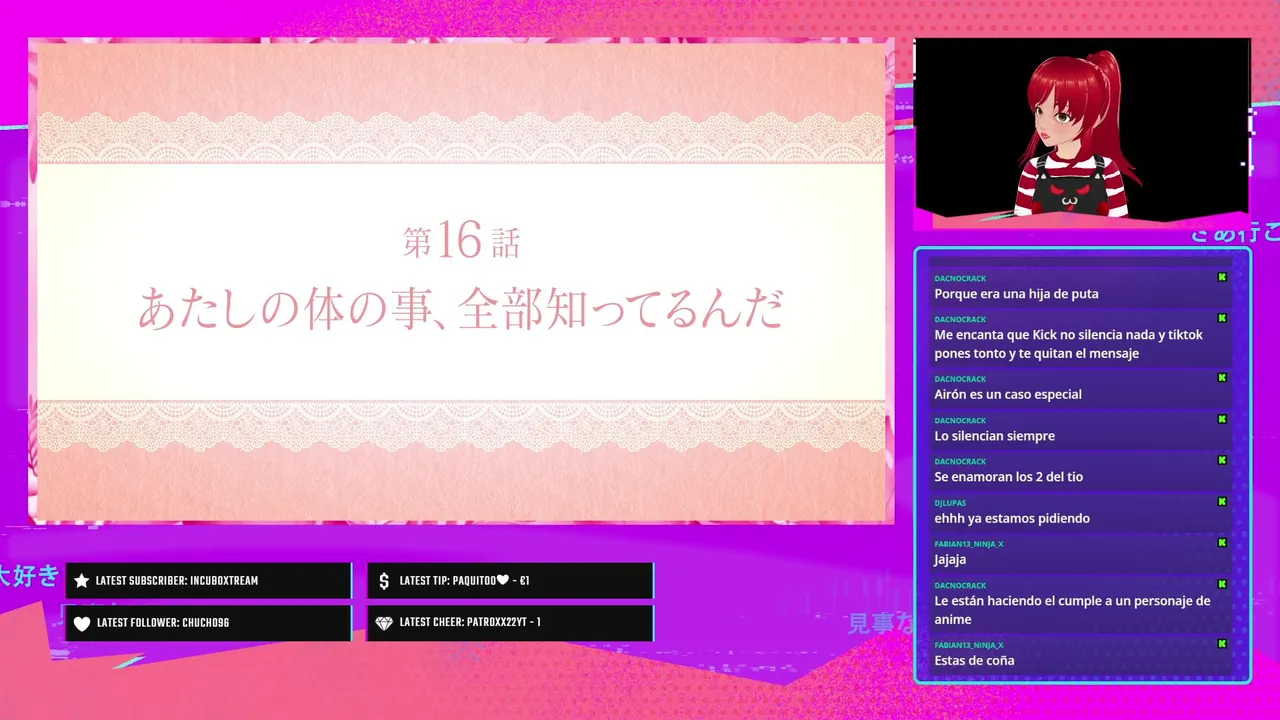Screen dimensions: 1280x720
Task: Click the dollar icon beside Latest Tip
Action: [x=384, y=581]
